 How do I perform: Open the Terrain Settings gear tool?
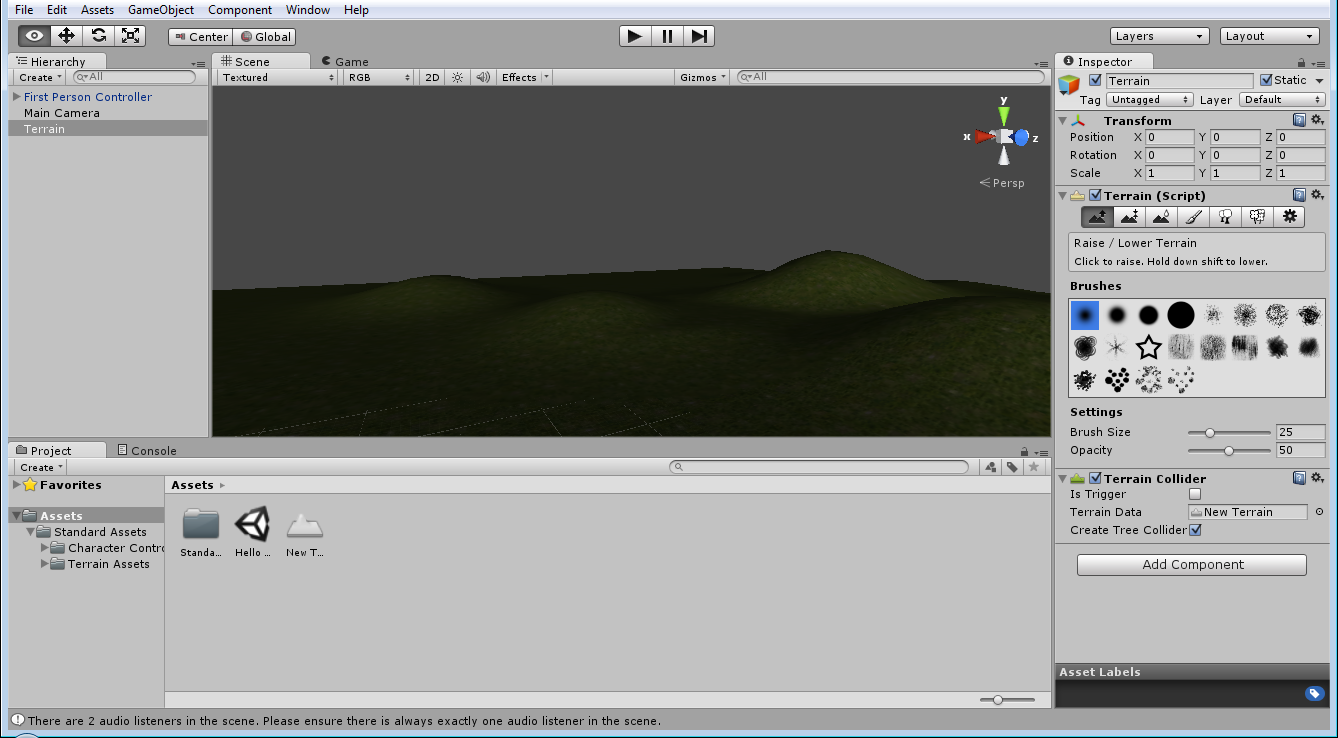pyautogui.click(x=1289, y=216)
